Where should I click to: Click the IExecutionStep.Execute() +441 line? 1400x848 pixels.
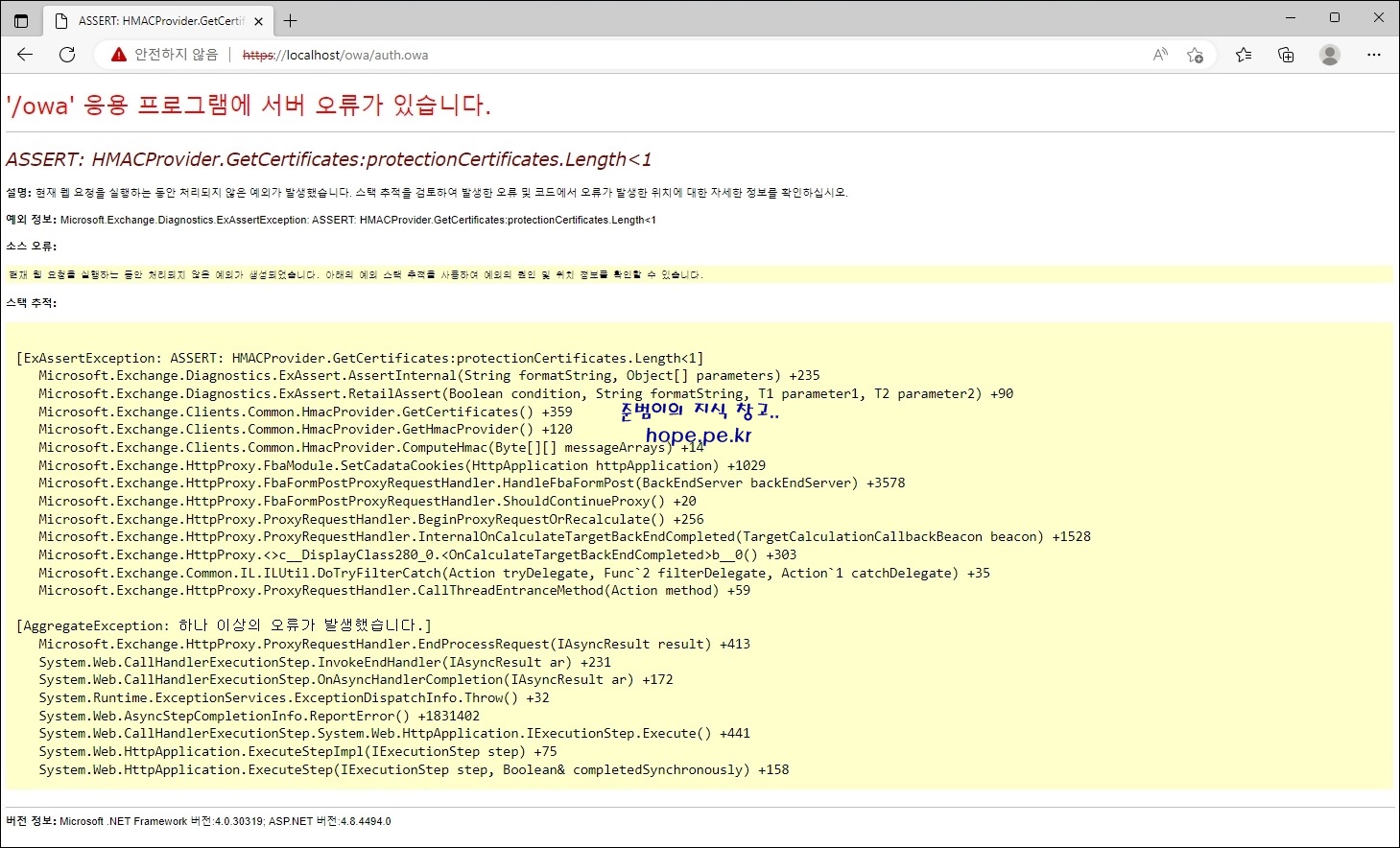[394, 734]
